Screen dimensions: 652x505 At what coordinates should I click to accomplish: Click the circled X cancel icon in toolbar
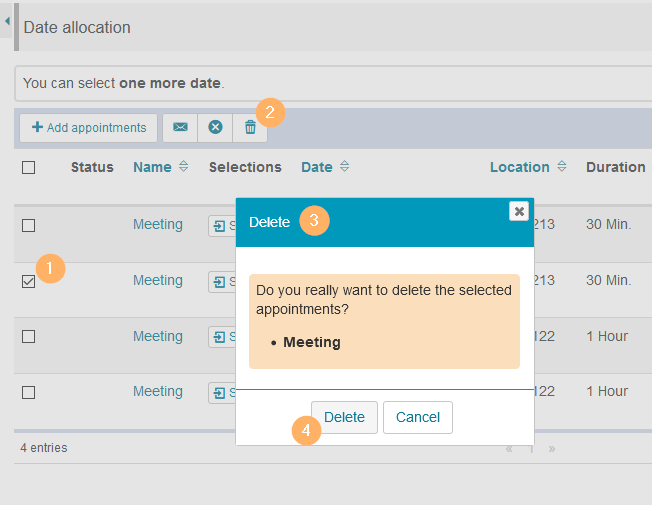click(x=215, y=127)
